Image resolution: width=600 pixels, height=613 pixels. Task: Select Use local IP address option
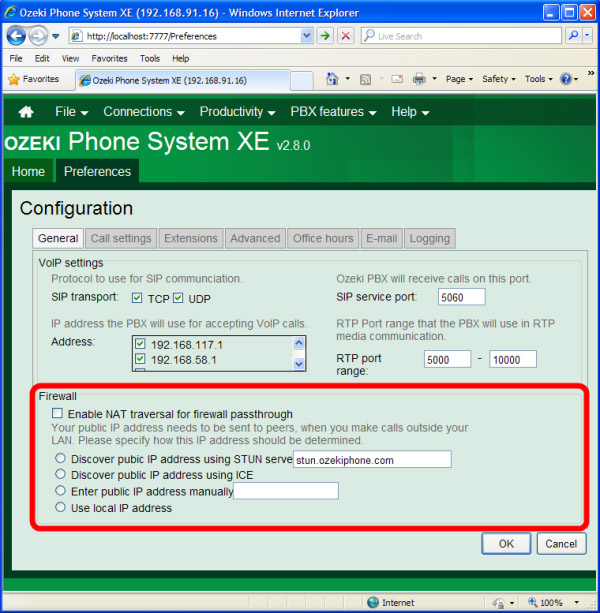[60, 507]
